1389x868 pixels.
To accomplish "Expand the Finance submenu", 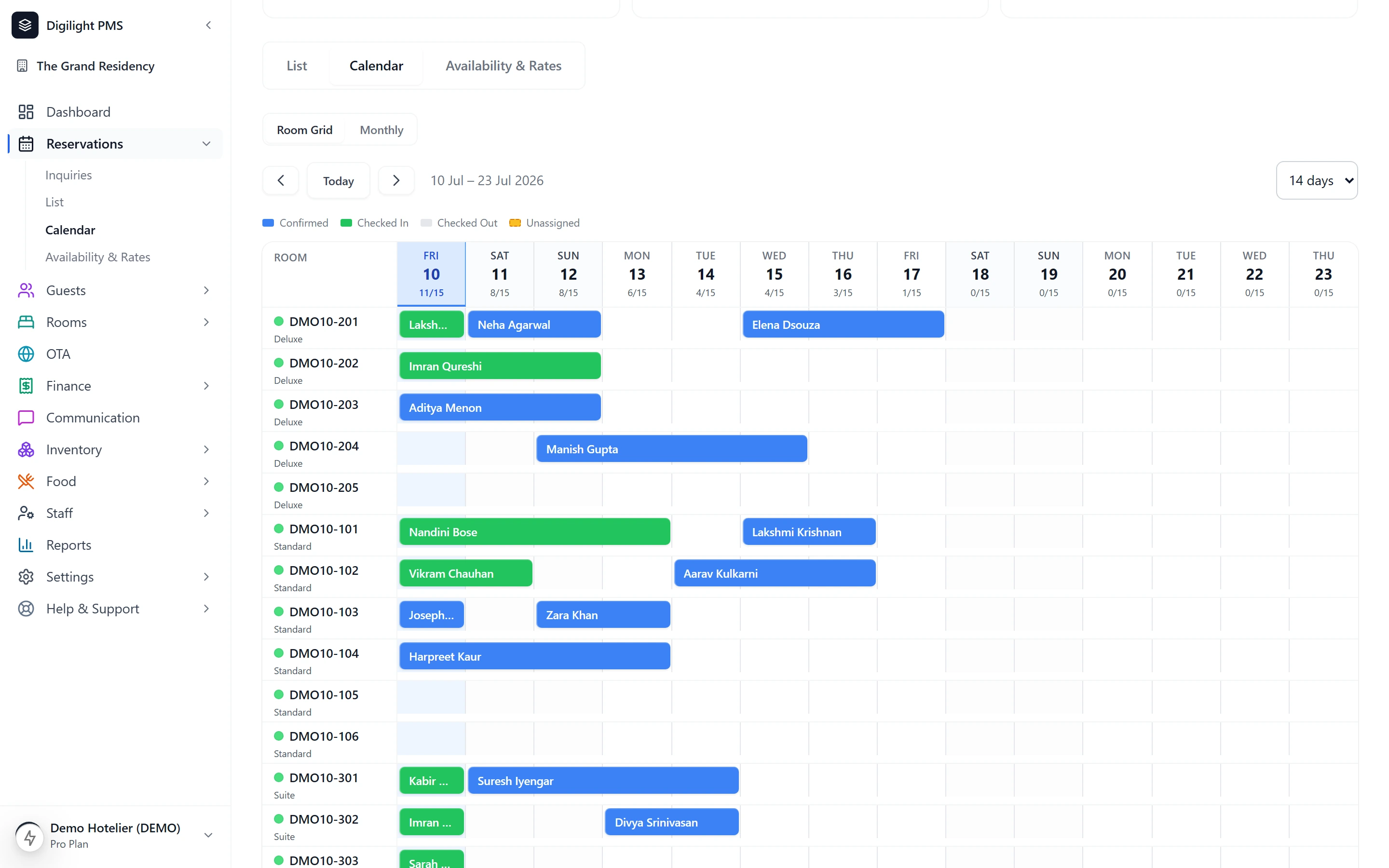I will tap(206, 386).
